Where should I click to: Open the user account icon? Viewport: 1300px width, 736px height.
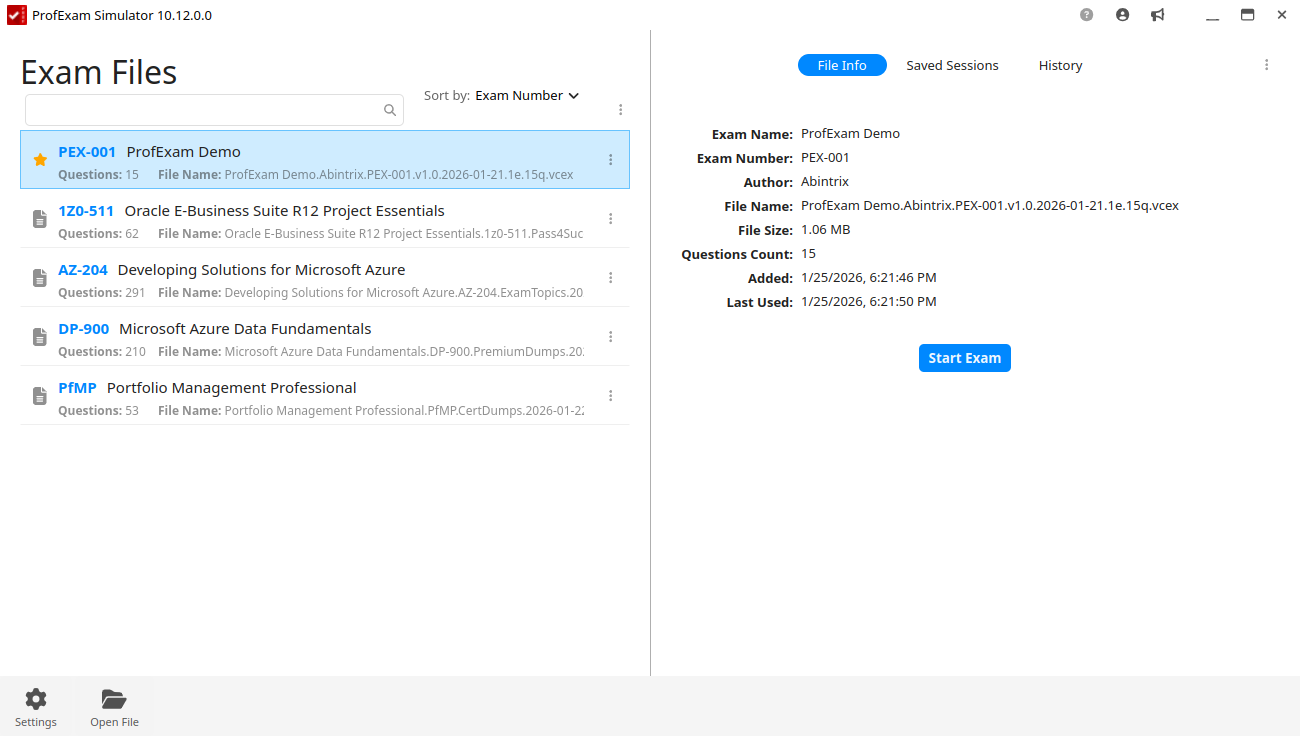pyautogui.click(x=1122, y=15)
